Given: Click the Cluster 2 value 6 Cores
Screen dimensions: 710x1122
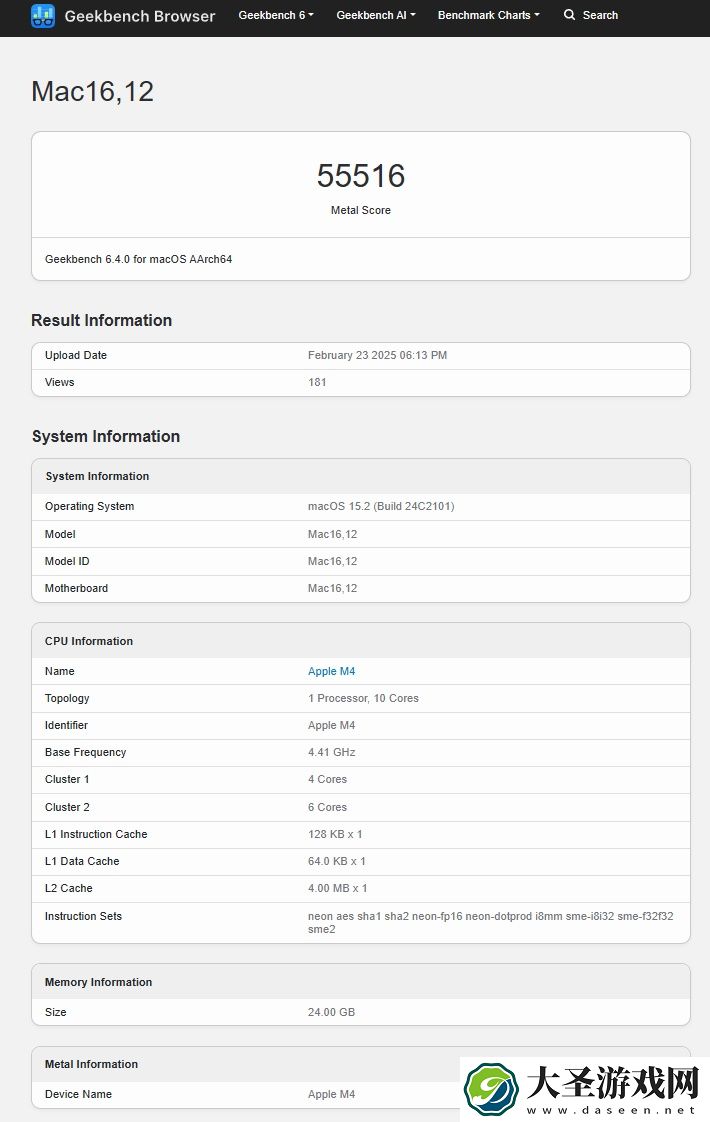Looking at the screenshot, I should click(x=327, y=807).
